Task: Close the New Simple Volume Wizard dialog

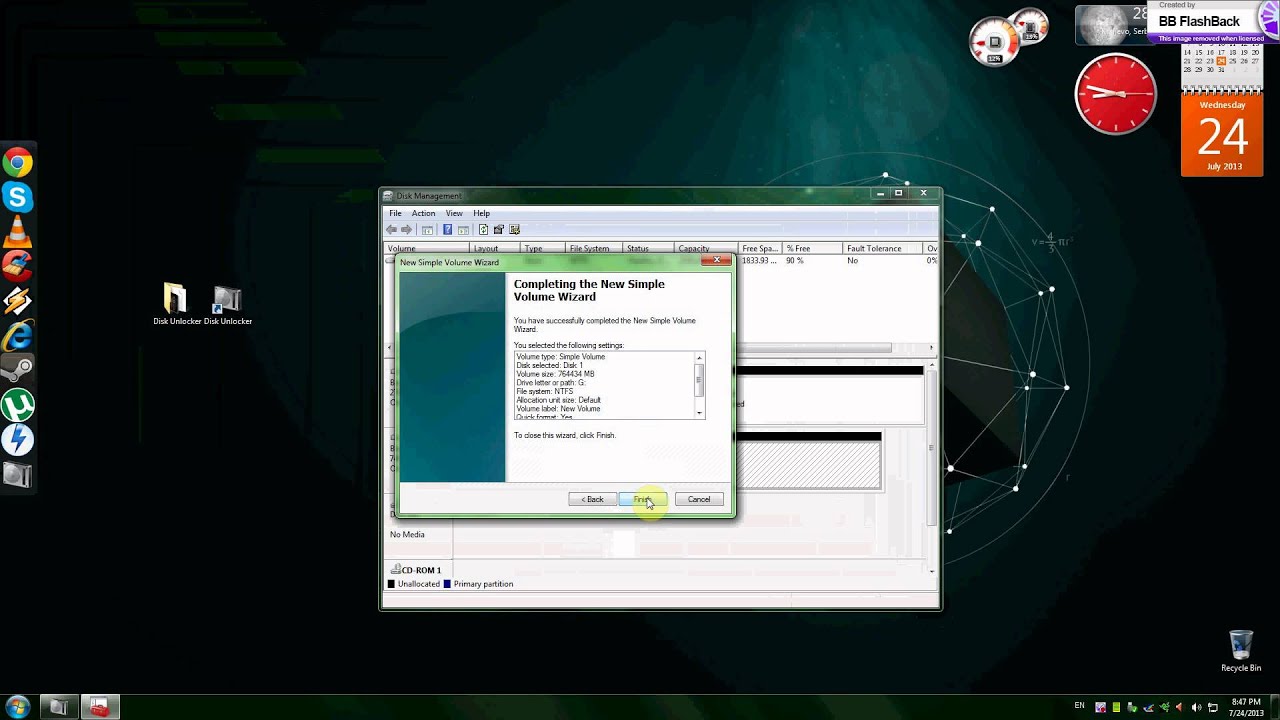Action: click(x=716, y=260)
